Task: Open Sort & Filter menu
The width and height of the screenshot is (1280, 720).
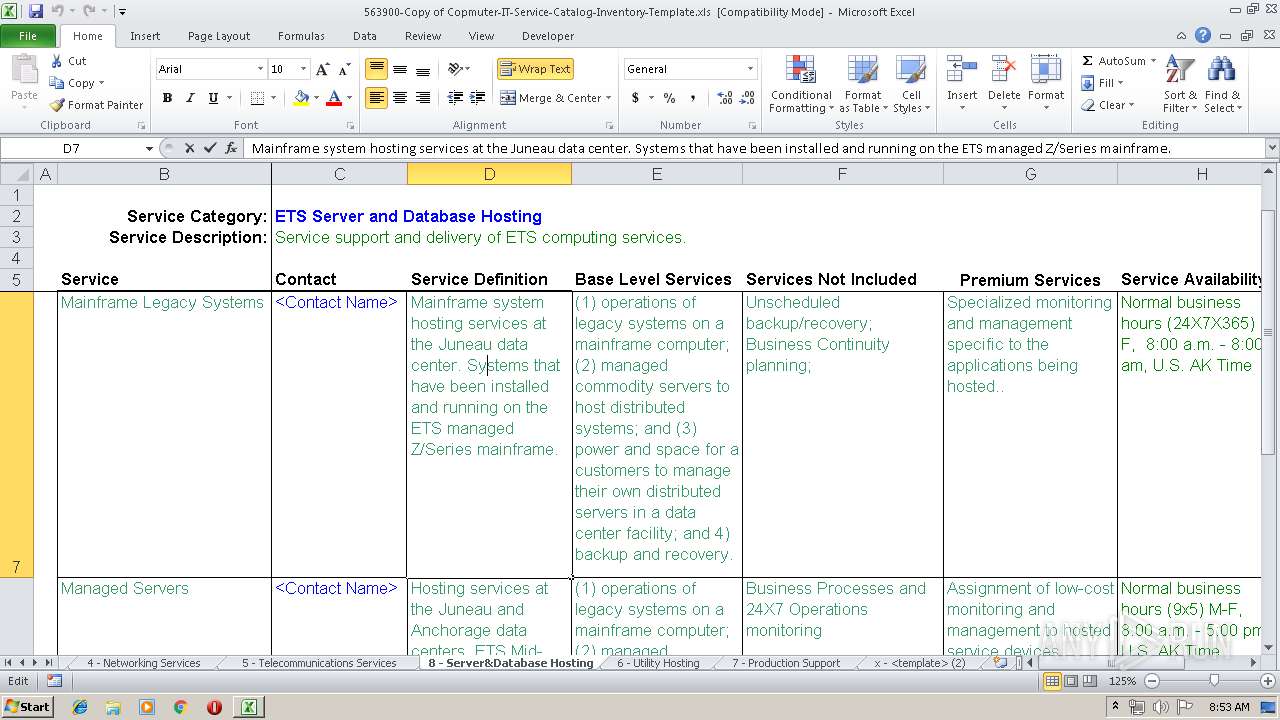Action: [1180, 85]
